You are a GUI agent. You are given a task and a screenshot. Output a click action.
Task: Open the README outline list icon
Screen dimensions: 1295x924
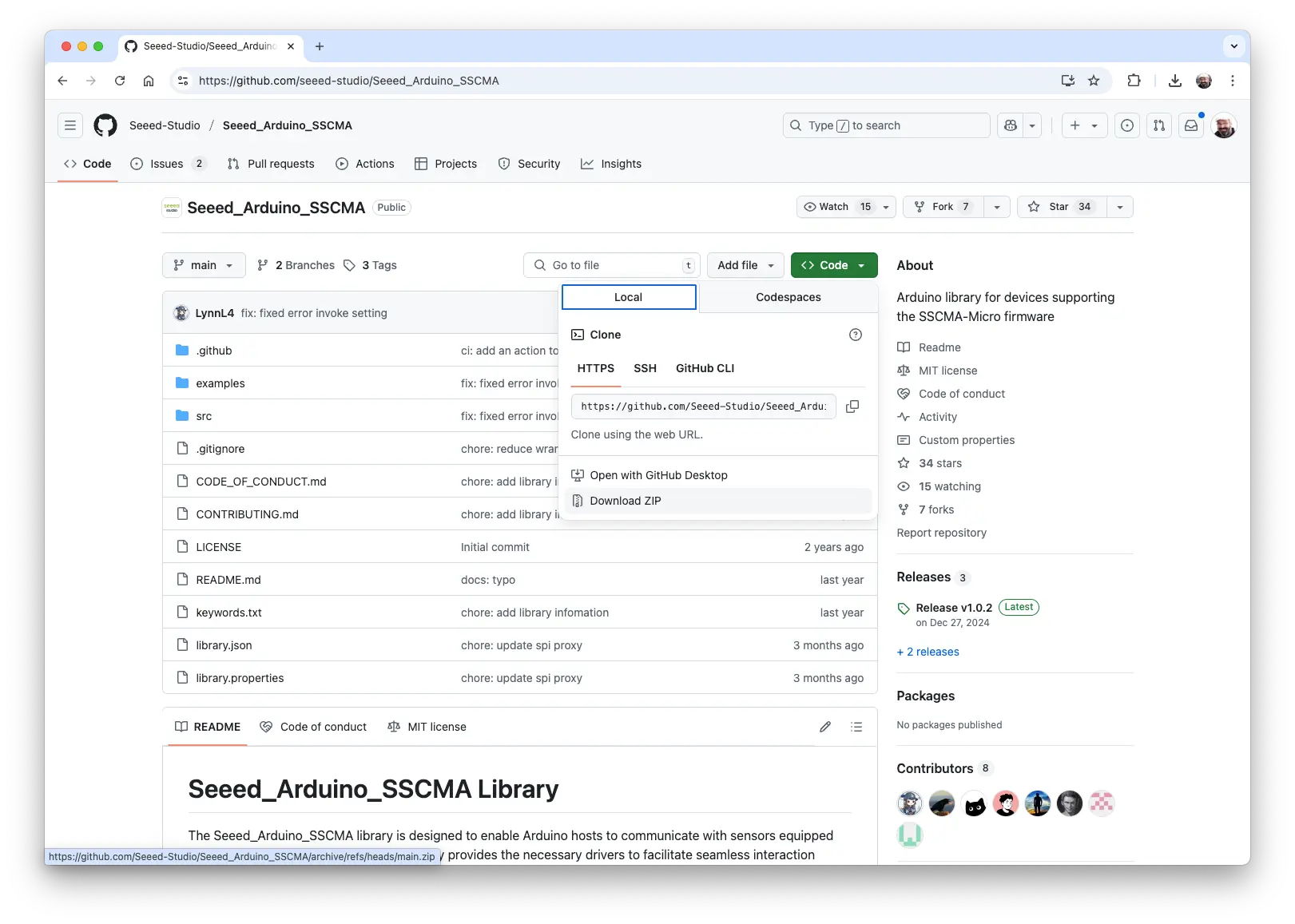(x=856, y=727)
